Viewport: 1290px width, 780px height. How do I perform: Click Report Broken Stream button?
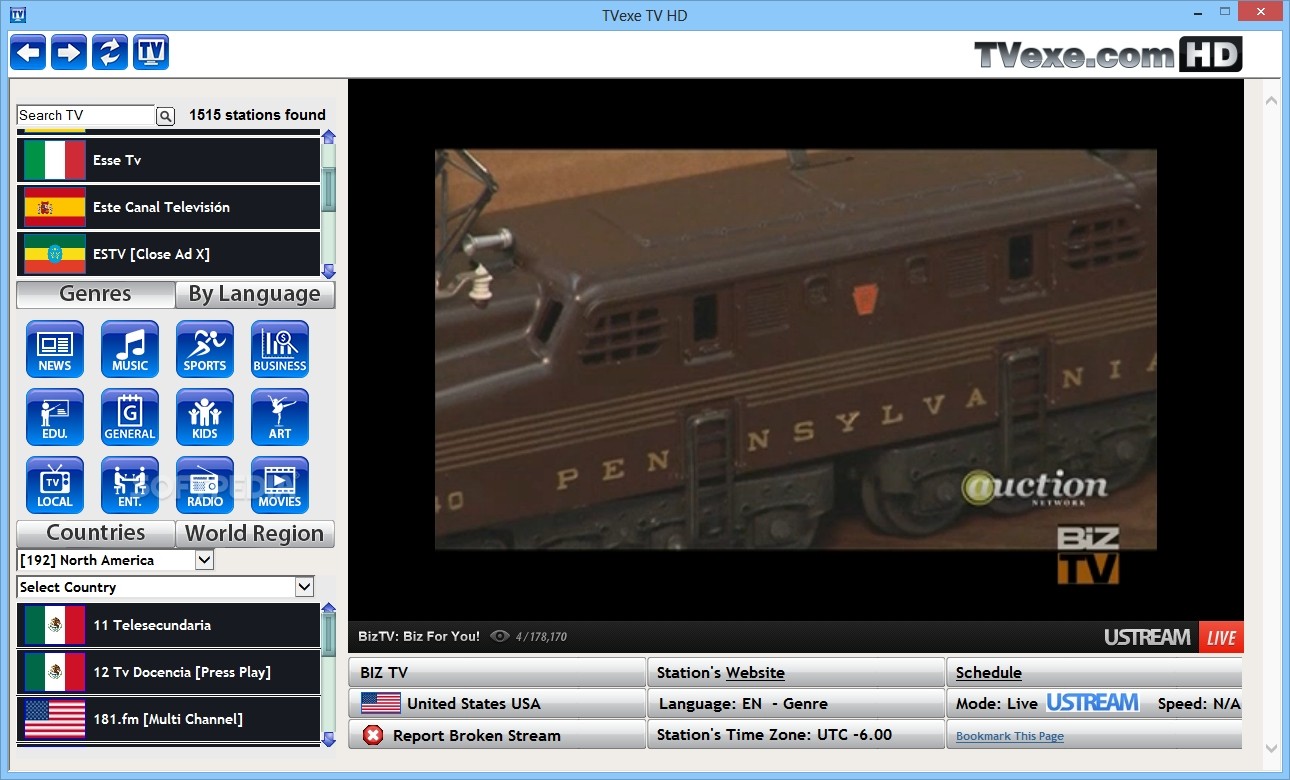tap(497, 735)
